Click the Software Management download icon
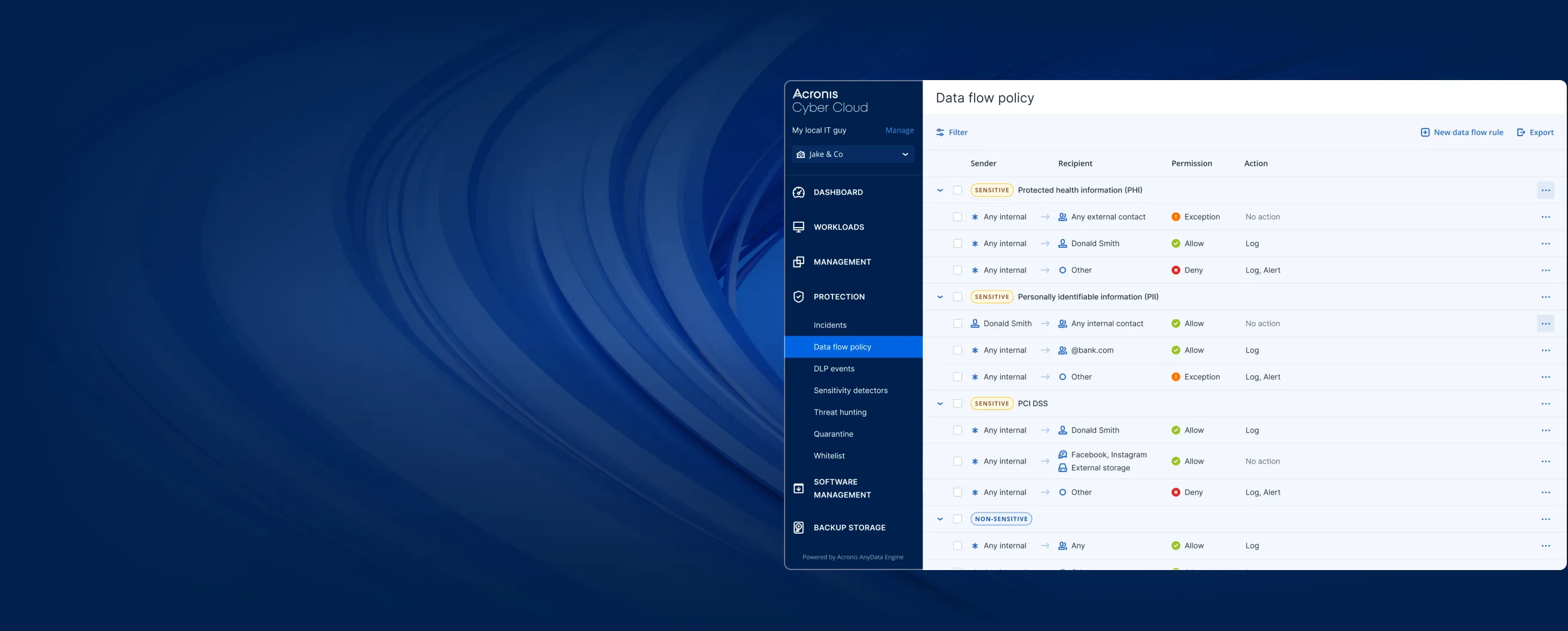The width and height of the screenshot is (1568, 631). tap(798, 489)
